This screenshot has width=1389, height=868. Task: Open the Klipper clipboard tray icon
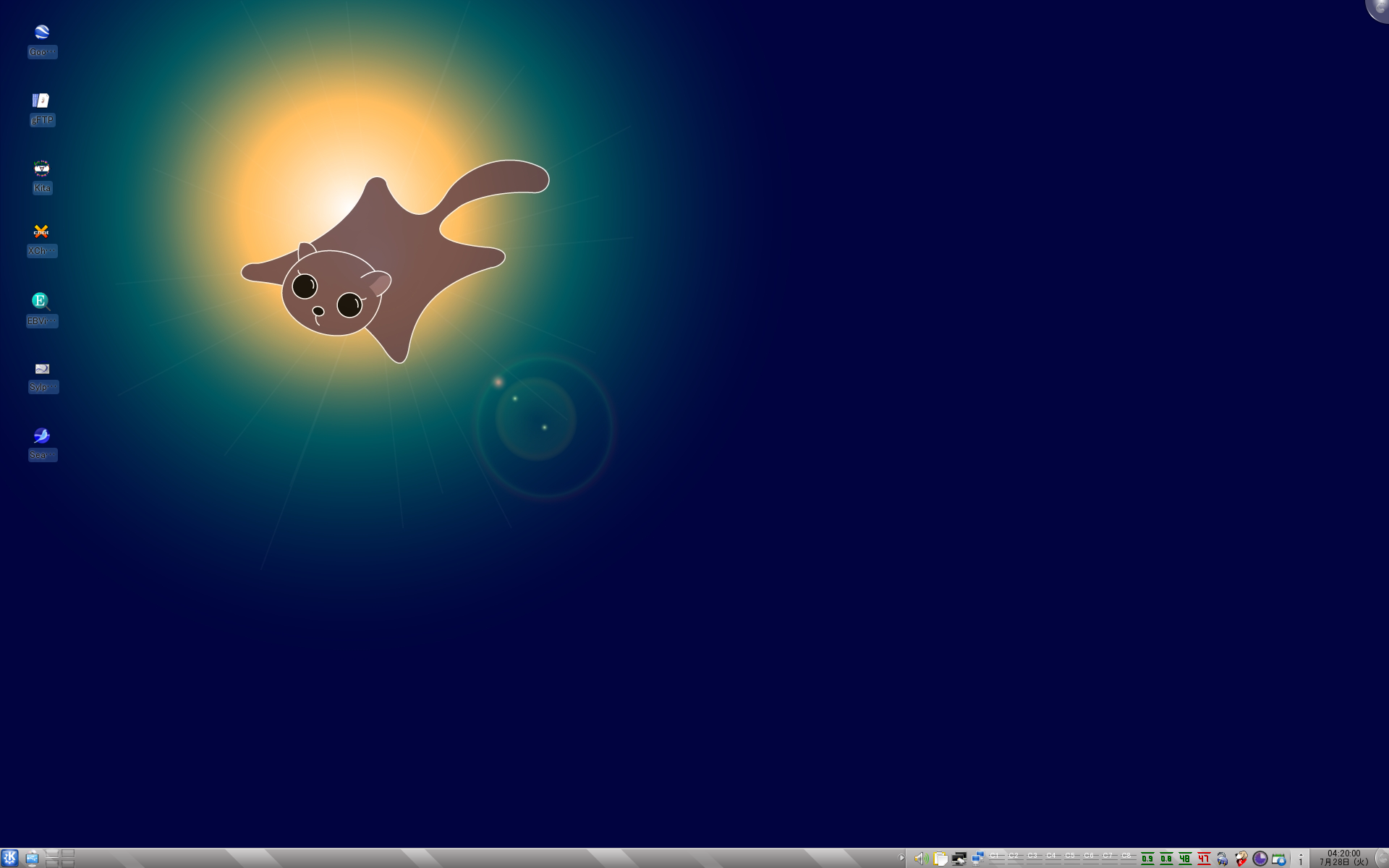pos(940,859)
